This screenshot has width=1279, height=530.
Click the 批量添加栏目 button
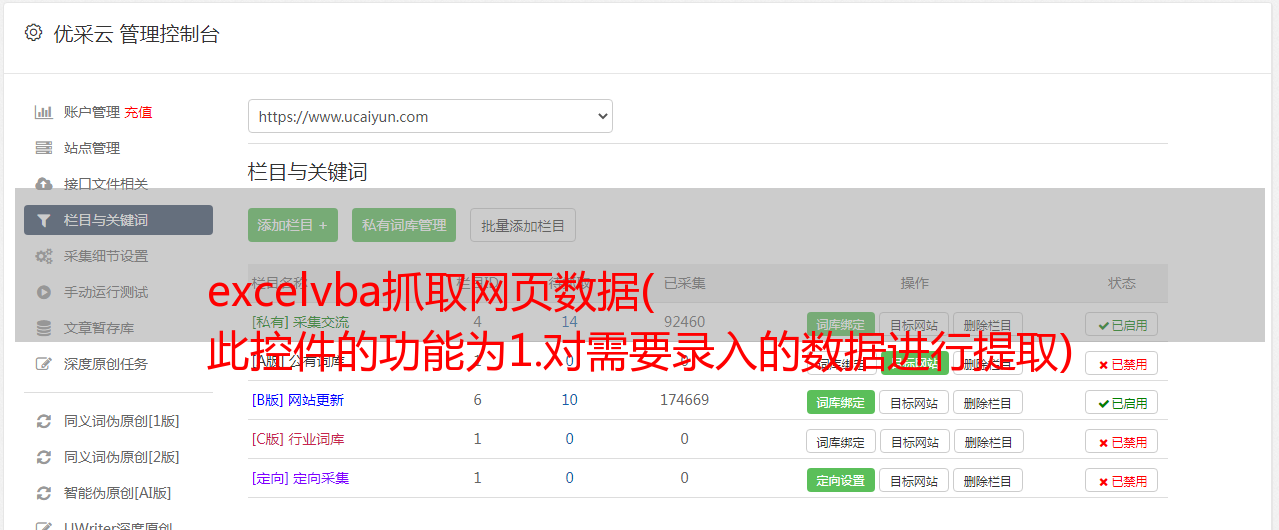[523, 225]
